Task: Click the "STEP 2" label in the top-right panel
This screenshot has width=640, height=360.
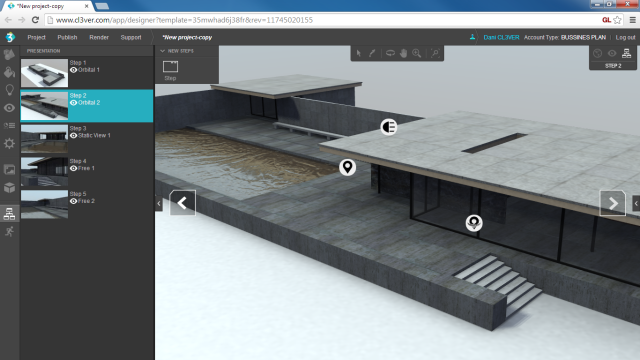Action: pos(613,66)
